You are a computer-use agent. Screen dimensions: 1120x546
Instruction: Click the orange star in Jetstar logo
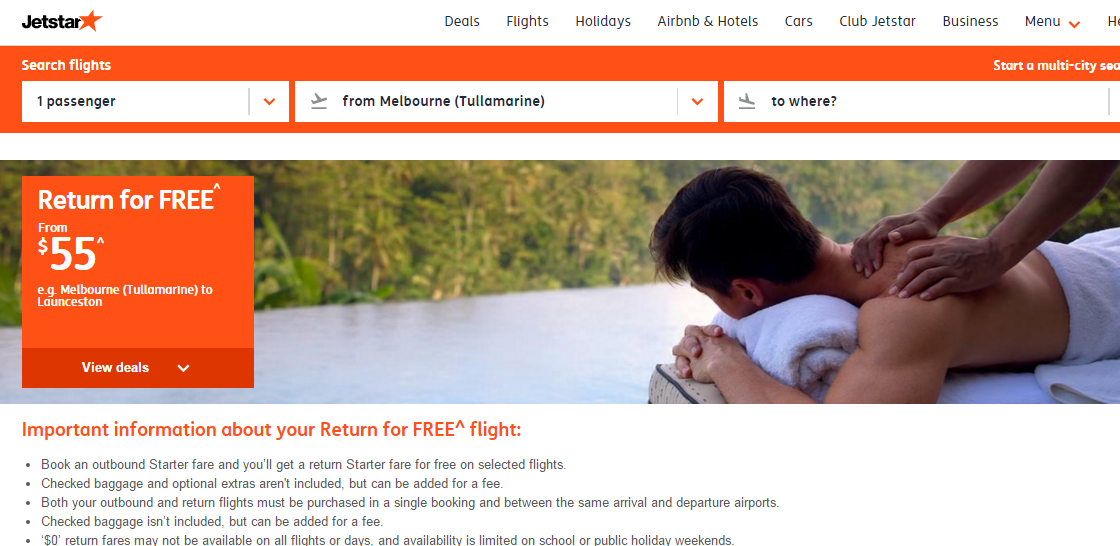pos(91,21)
